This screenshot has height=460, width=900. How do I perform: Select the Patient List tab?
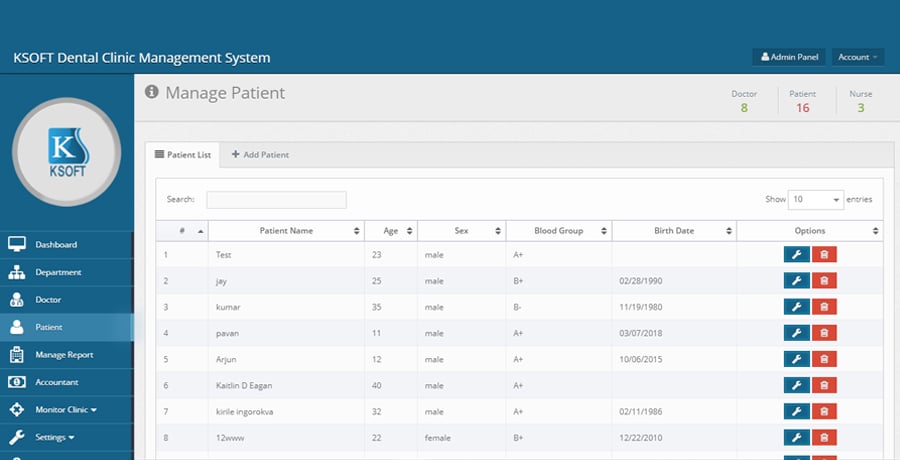tap(182, 155)
